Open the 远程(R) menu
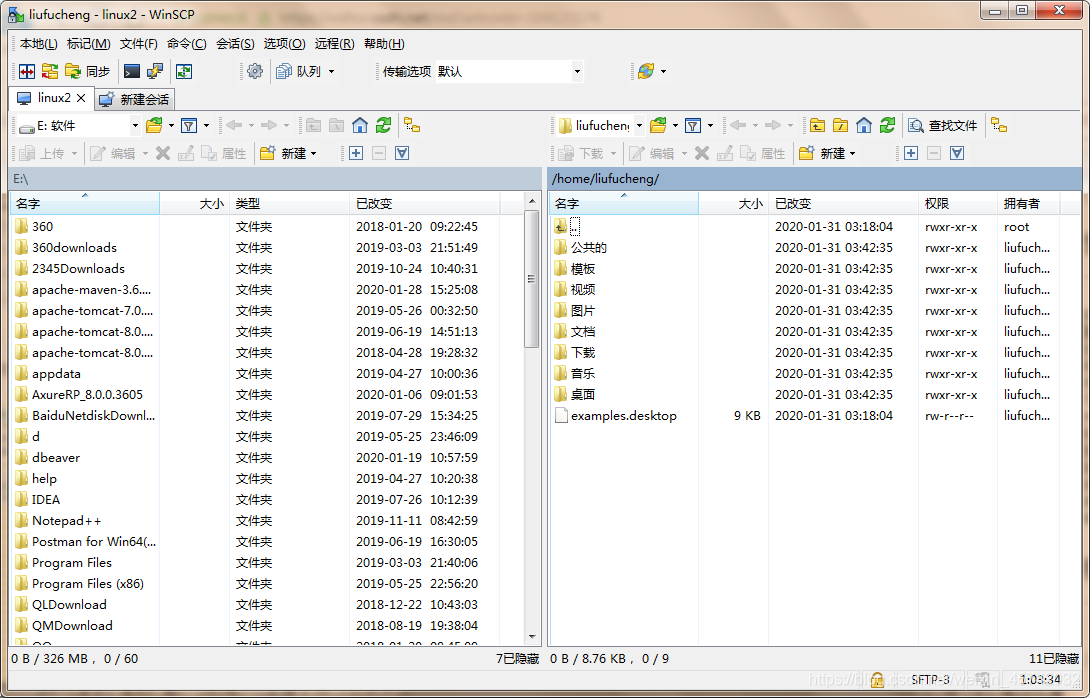The width and height of the screenshot is (1090, 698). [x=334, y=44]
